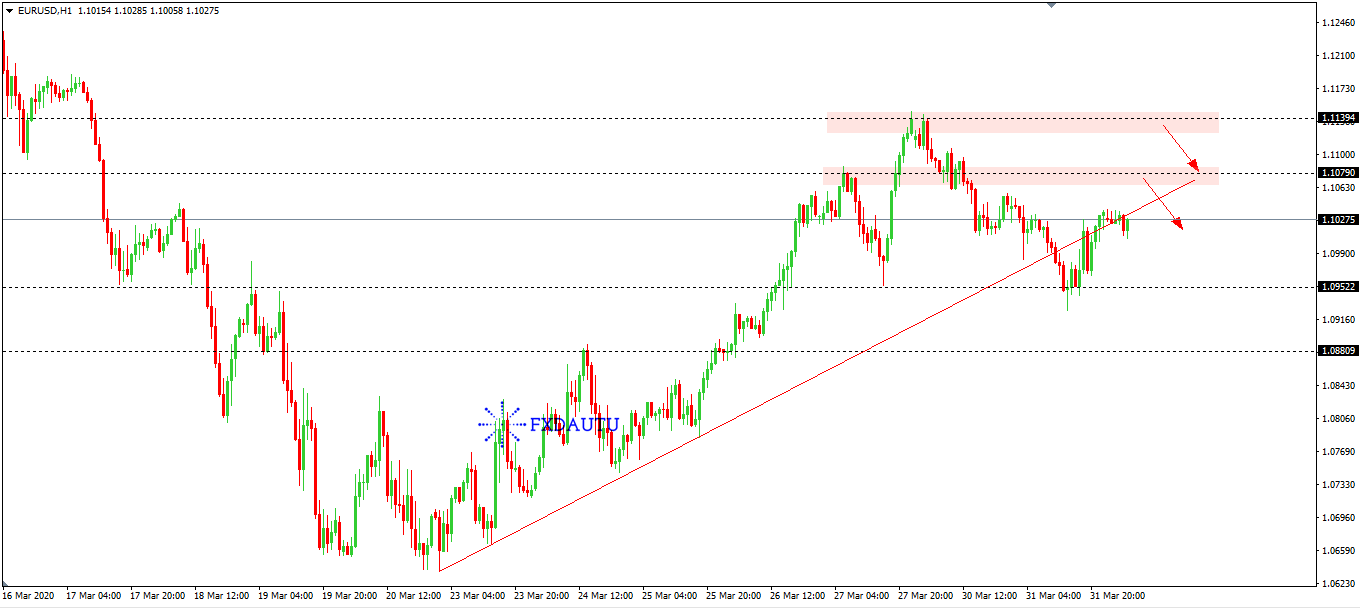Click the 1.12460 value on price scale
Screen dimensions: 1360x608
point(1337,22)
